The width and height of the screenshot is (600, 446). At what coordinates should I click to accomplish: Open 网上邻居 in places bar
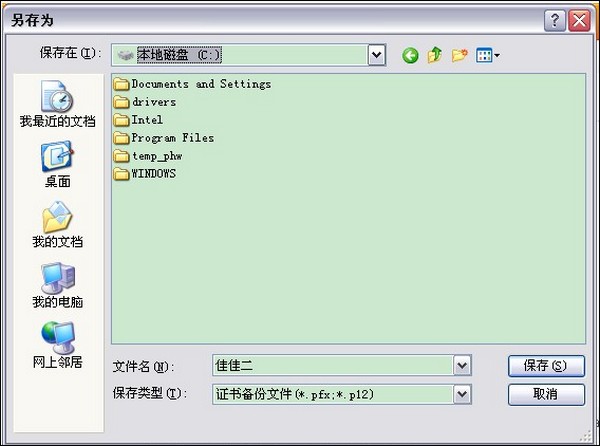pos(57,344)
